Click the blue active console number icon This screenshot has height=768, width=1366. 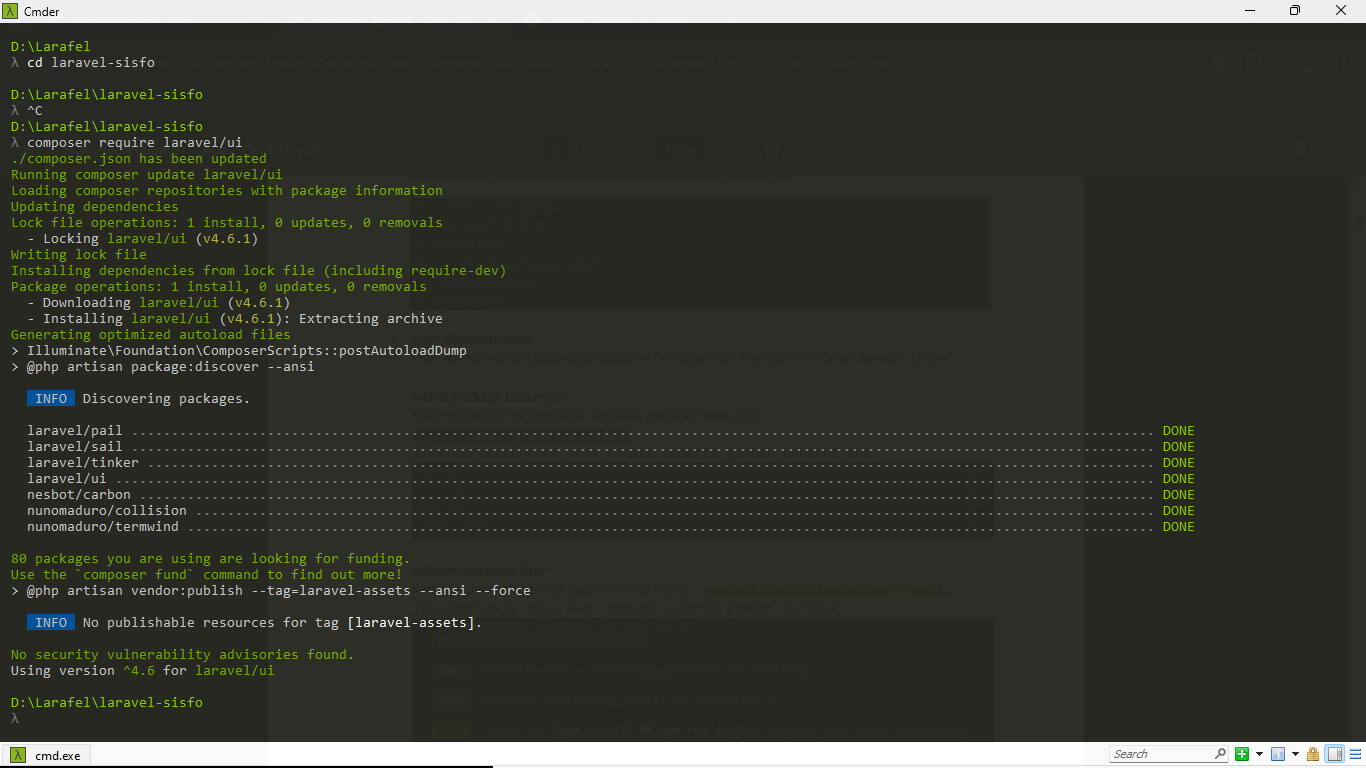click(1277, 754)
